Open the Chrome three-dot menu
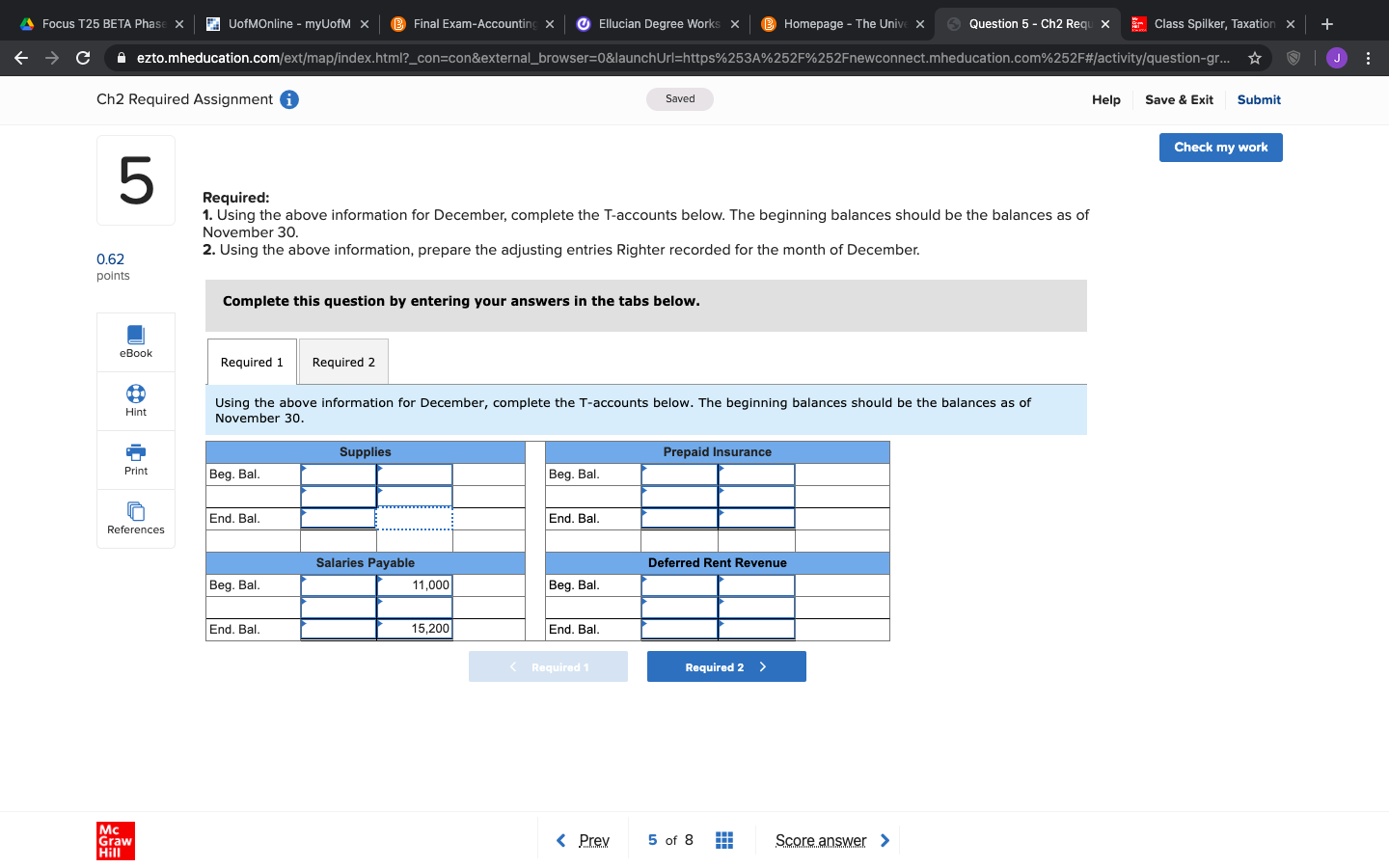This screenshot has height=868, width=1389. [x=1368, y=58]
